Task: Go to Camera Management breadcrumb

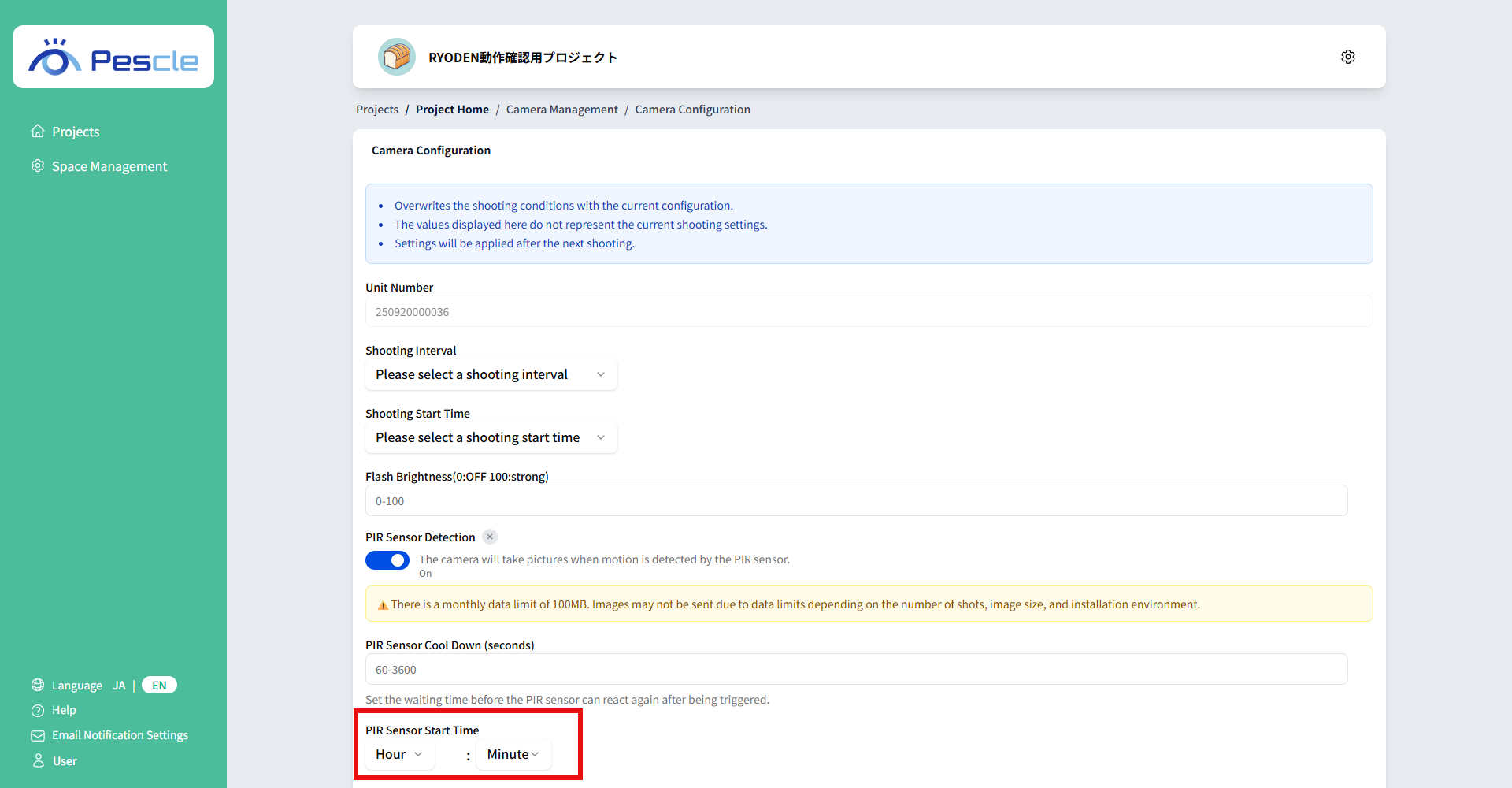Action: 562,110
